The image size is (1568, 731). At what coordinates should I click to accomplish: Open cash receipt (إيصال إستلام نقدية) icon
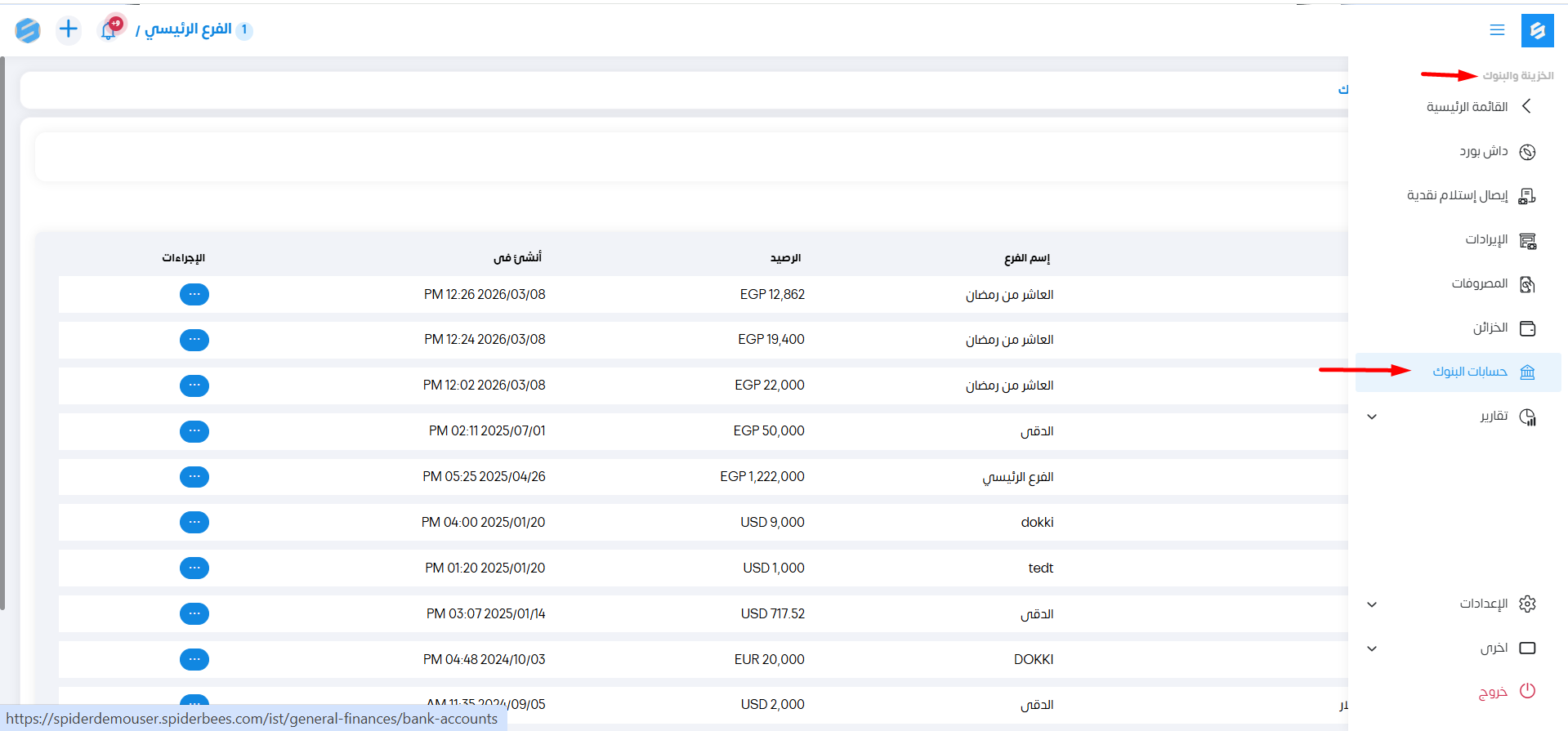[x=1526, y=196]
